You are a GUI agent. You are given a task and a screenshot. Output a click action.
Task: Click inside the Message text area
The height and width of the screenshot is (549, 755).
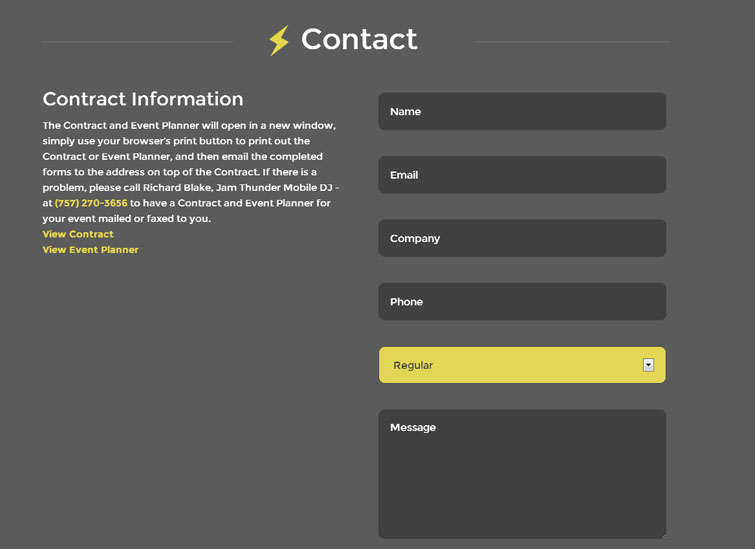522,475
